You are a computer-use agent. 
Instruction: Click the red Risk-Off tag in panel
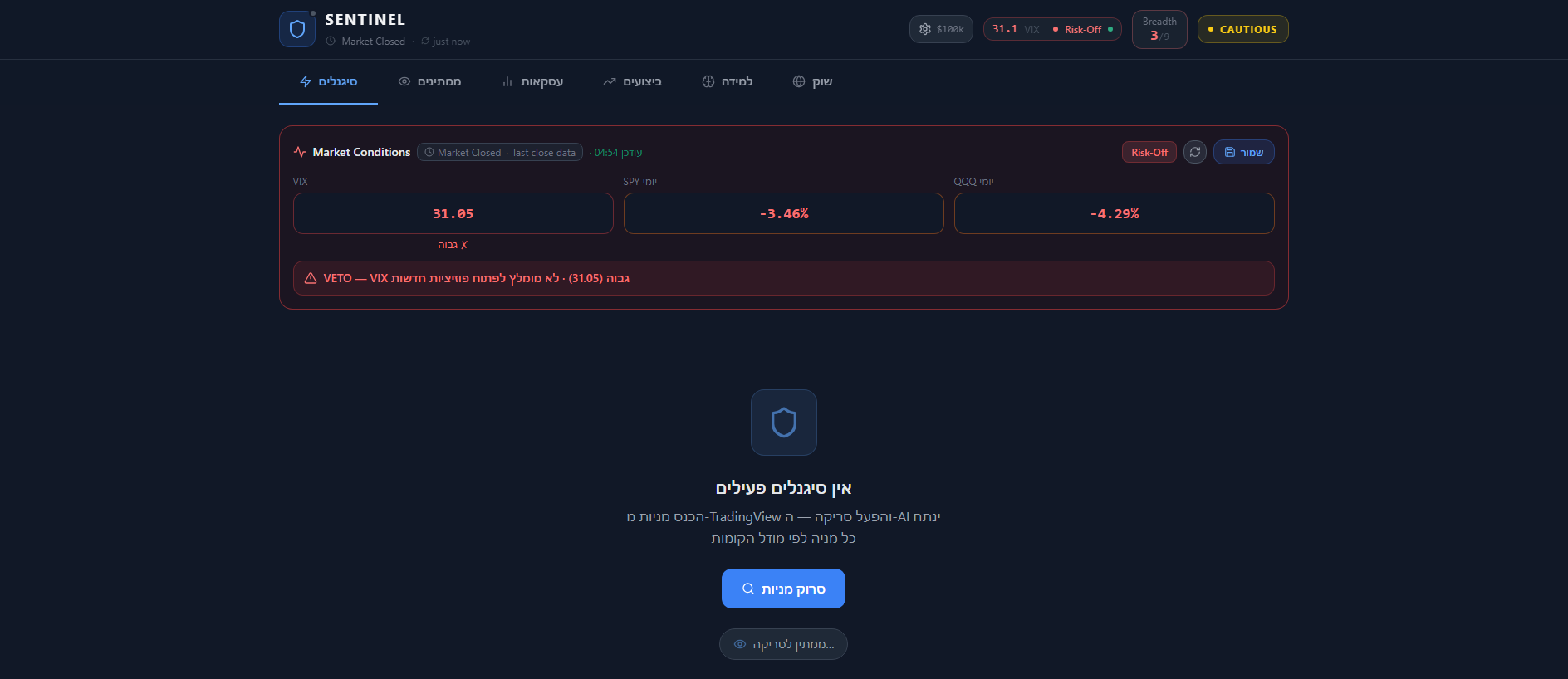point(1149,152)
